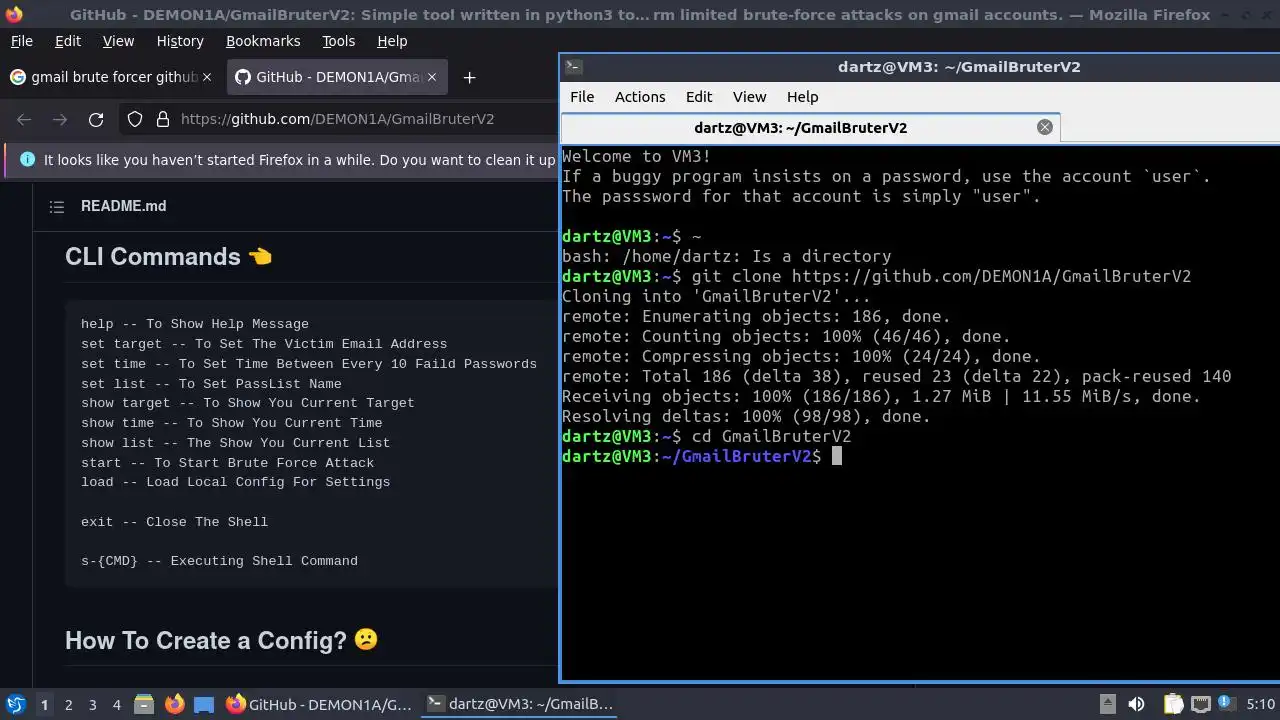The height and width of the screenshot is (720, 1280).
Task: Open the Firefox Tools menu
Action: coord(338,41)
